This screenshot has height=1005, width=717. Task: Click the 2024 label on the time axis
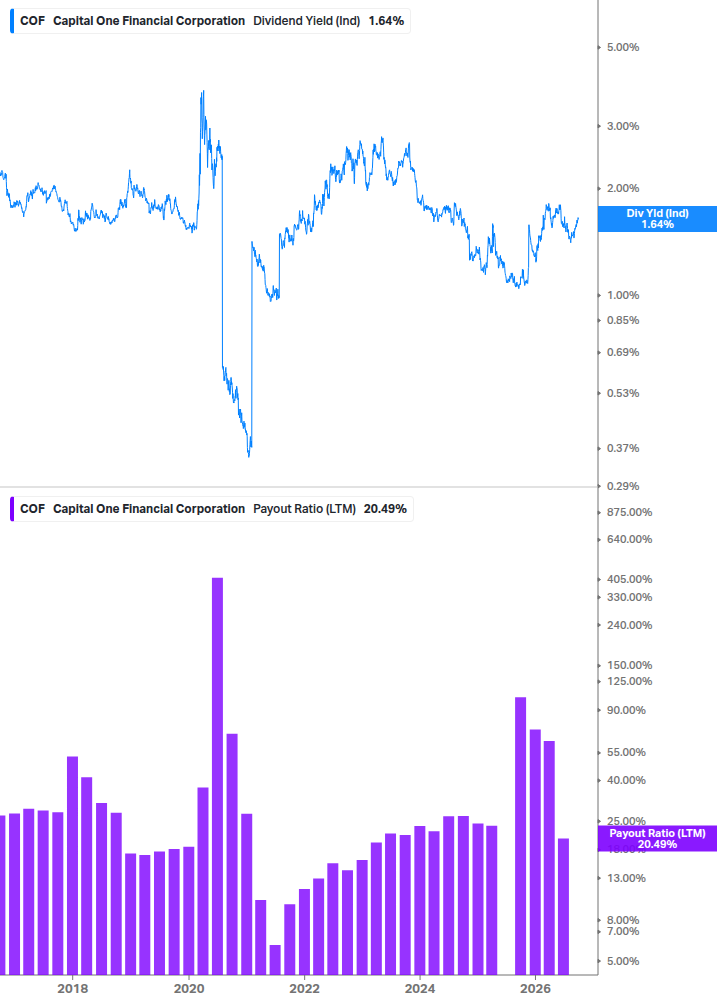[420, 988]
